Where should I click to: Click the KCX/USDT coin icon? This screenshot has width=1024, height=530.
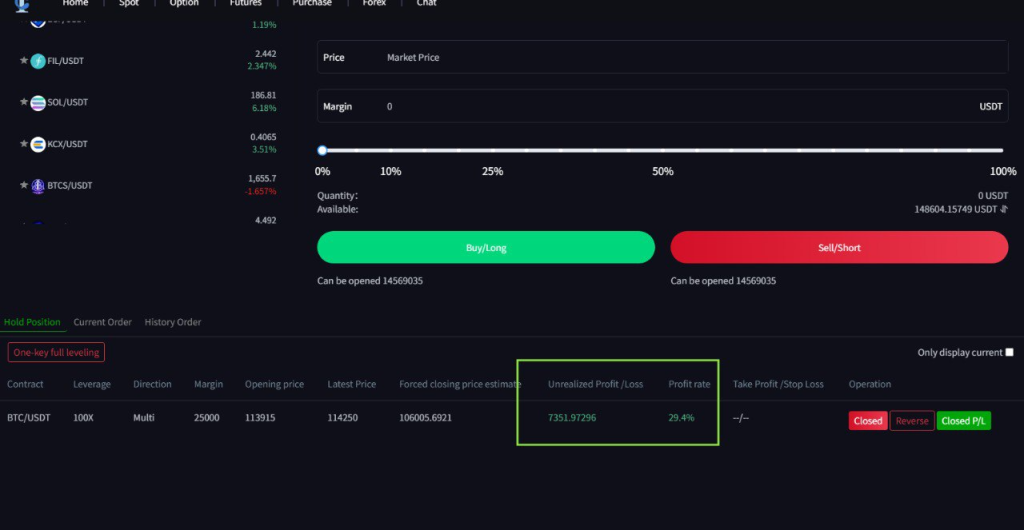point(38,144)
